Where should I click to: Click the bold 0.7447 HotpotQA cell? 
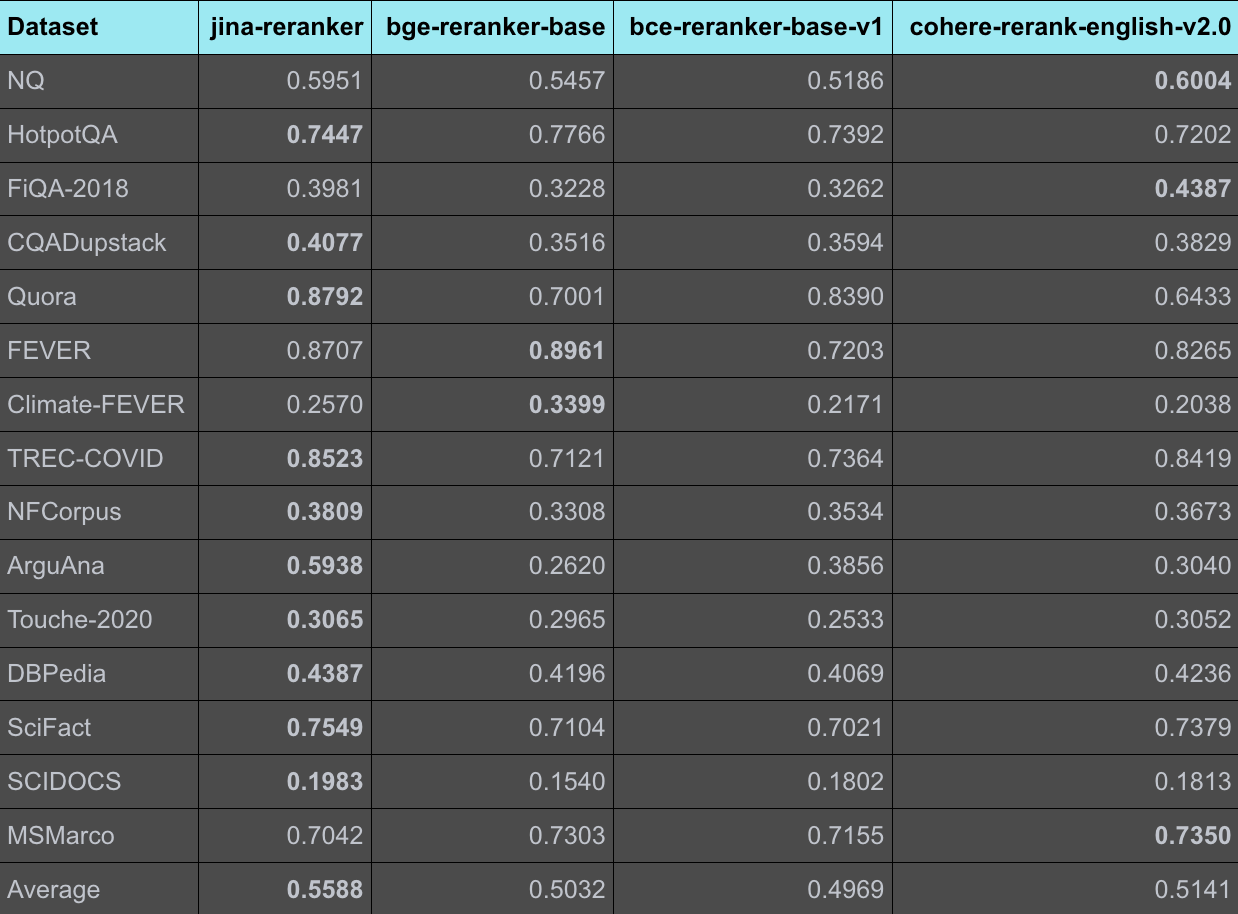tap(325, 135)
